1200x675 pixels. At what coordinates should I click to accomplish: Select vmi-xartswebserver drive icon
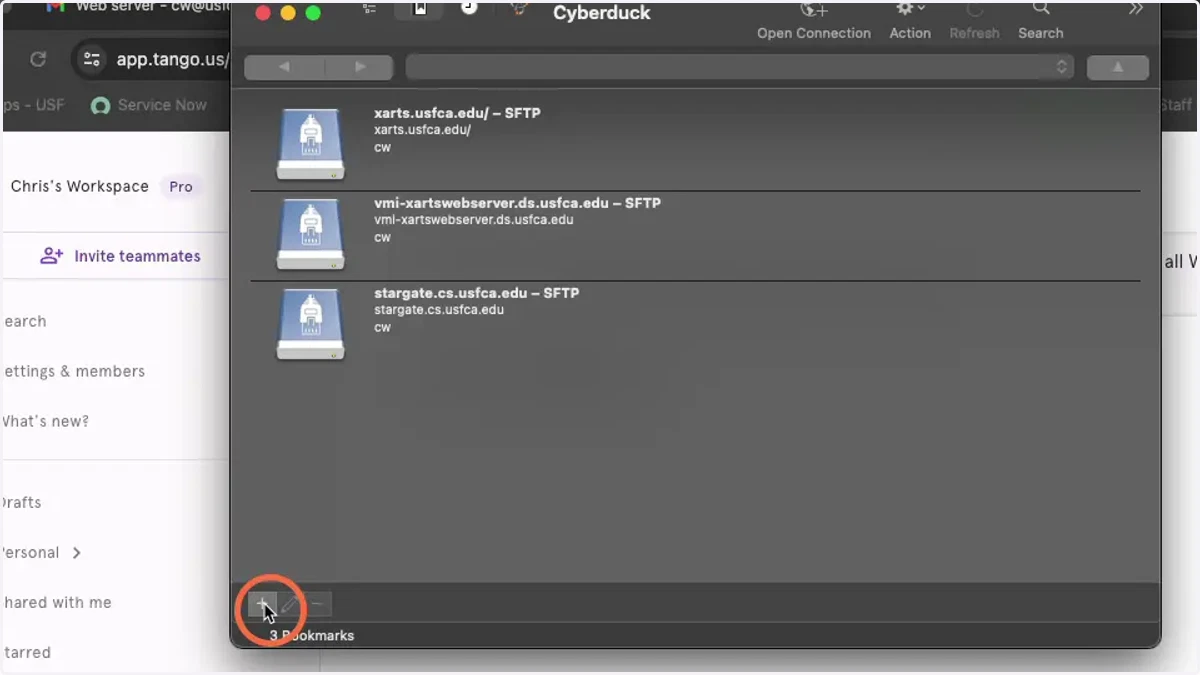coord(310,234)
